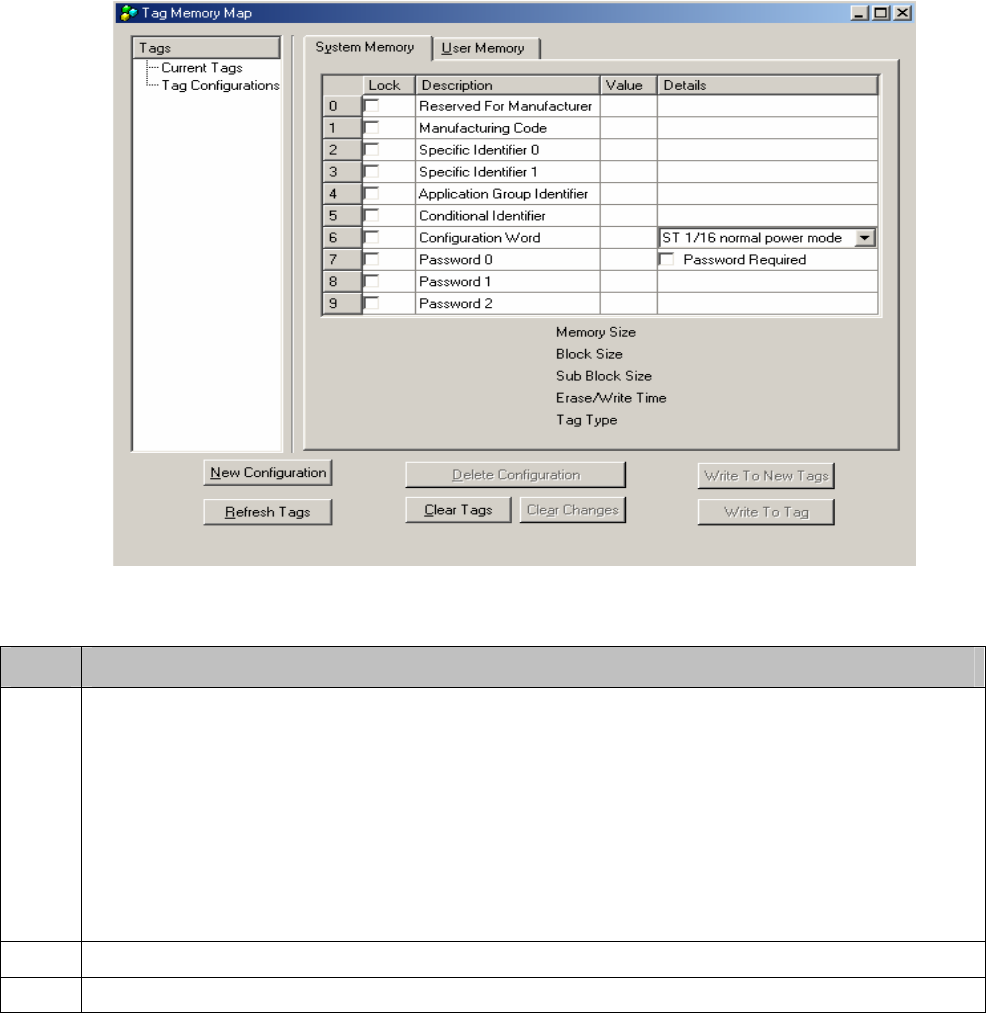
Task: Click the Conditional Identifier description cell
Action: click(508, 216)
